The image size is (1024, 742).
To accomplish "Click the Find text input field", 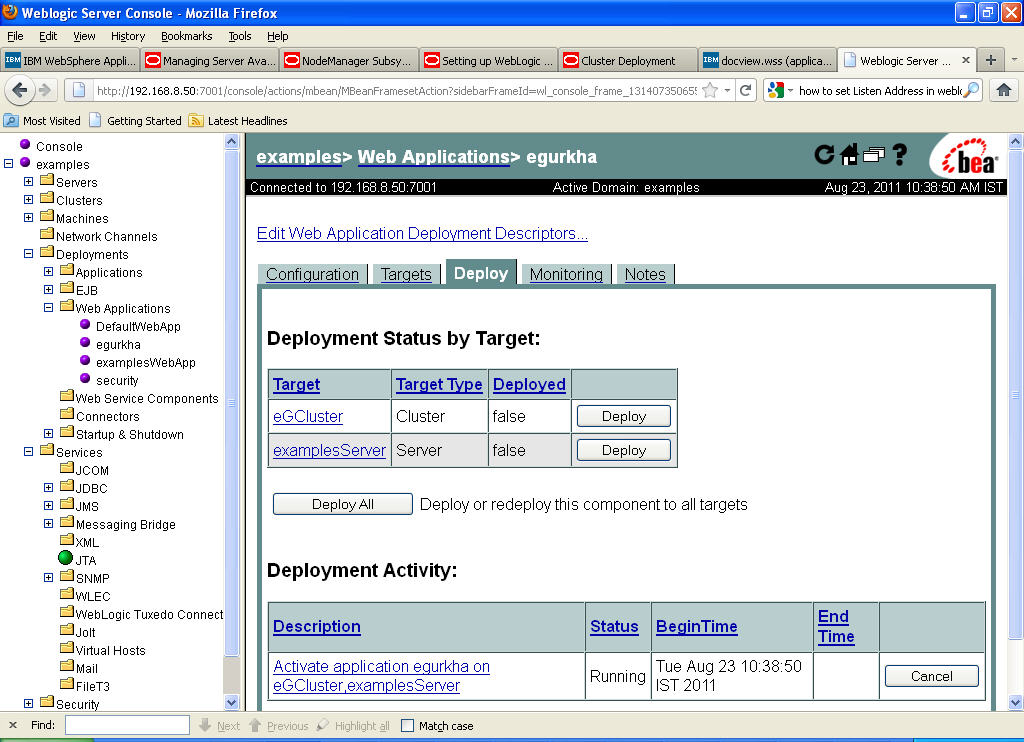I will 127,725.
